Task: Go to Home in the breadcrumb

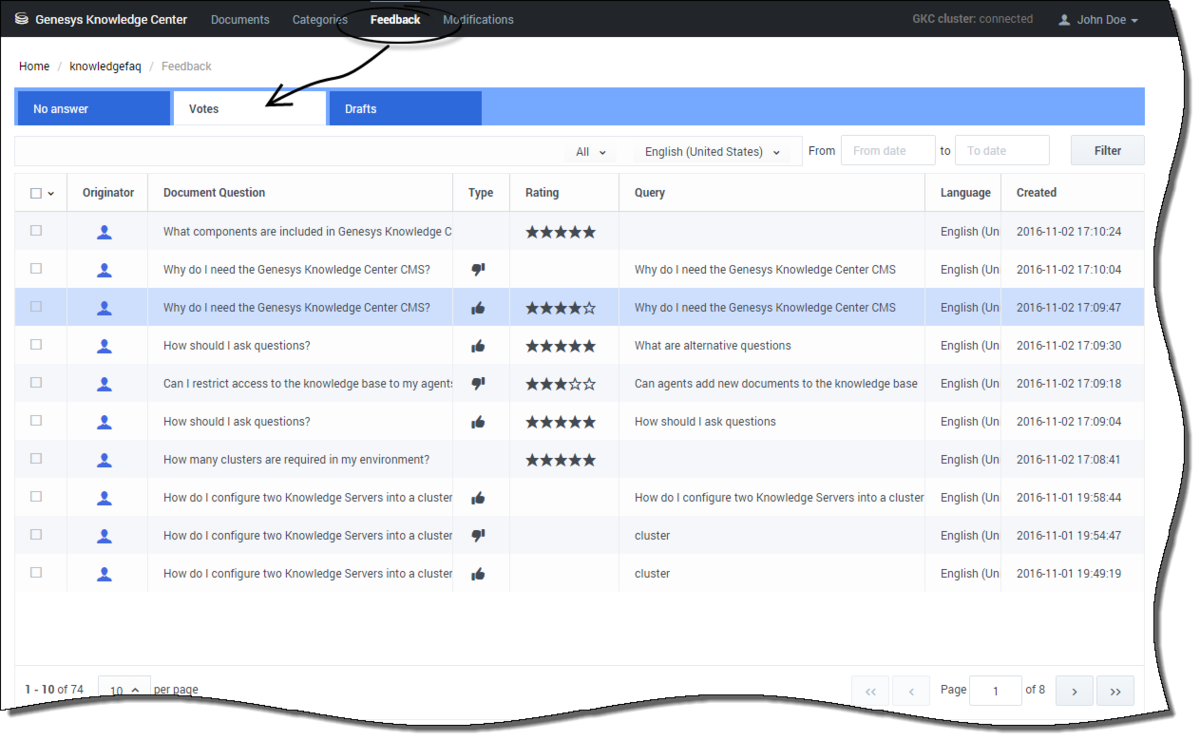Action: [x=34, y=66]
